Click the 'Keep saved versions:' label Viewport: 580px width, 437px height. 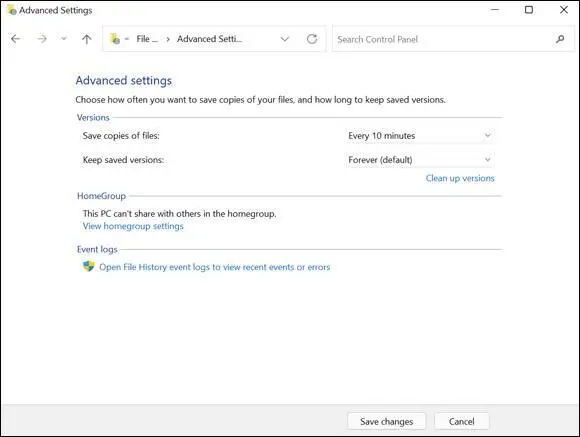point(123,160)
